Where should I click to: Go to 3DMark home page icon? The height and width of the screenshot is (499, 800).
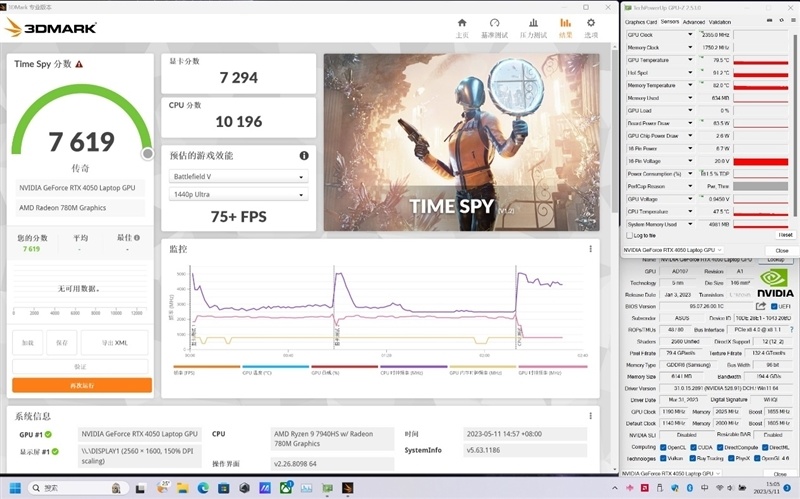coord(462,22)
